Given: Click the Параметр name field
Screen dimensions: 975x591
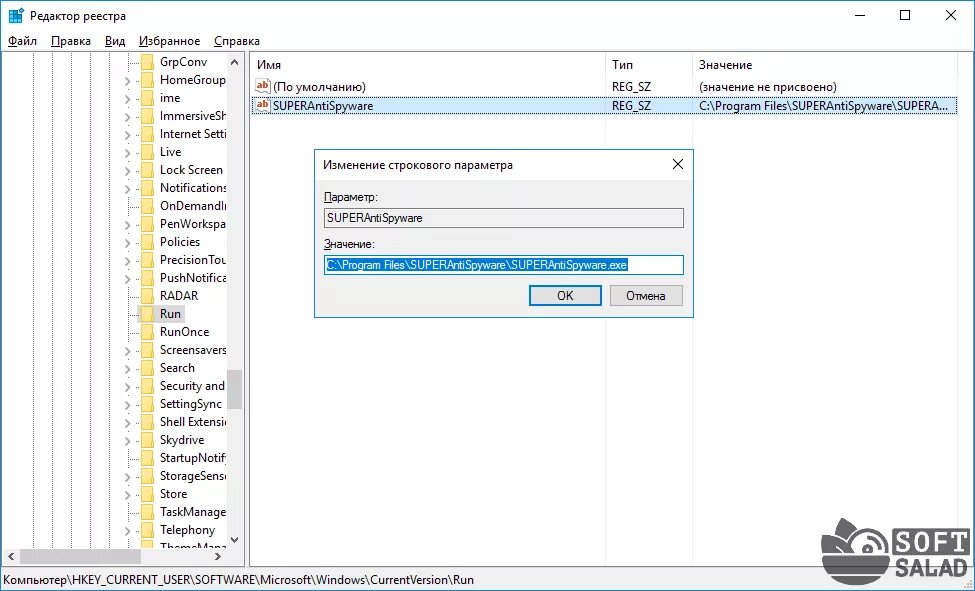Looking at the screenshot, I should pos(504,218).
